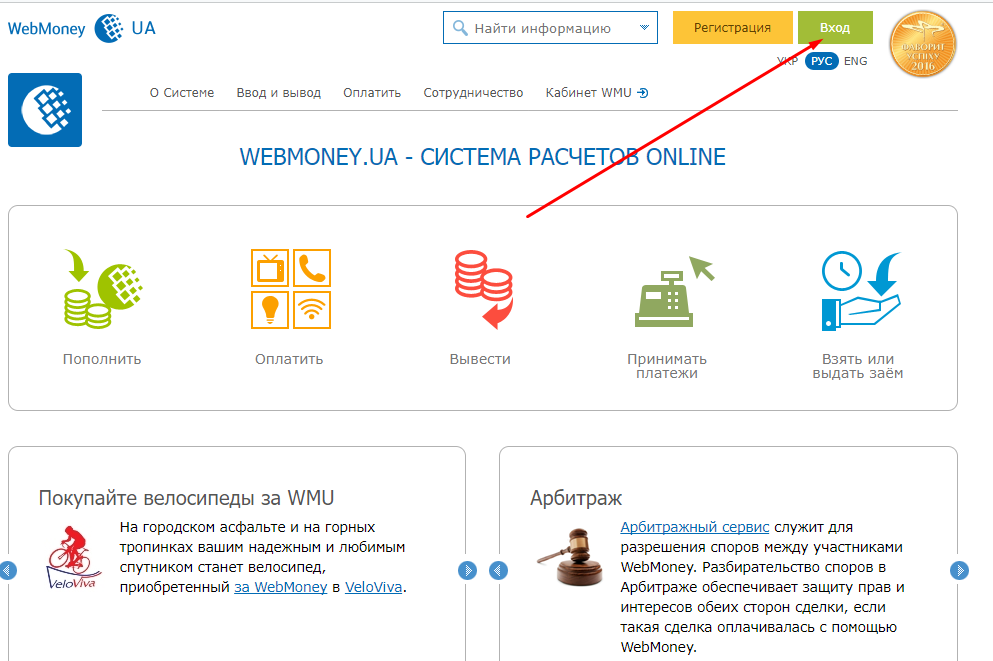Click the 'Арбитраж' card heading
Image resolution: width=993 pixels, height=661 pixels.
(576, 498)
